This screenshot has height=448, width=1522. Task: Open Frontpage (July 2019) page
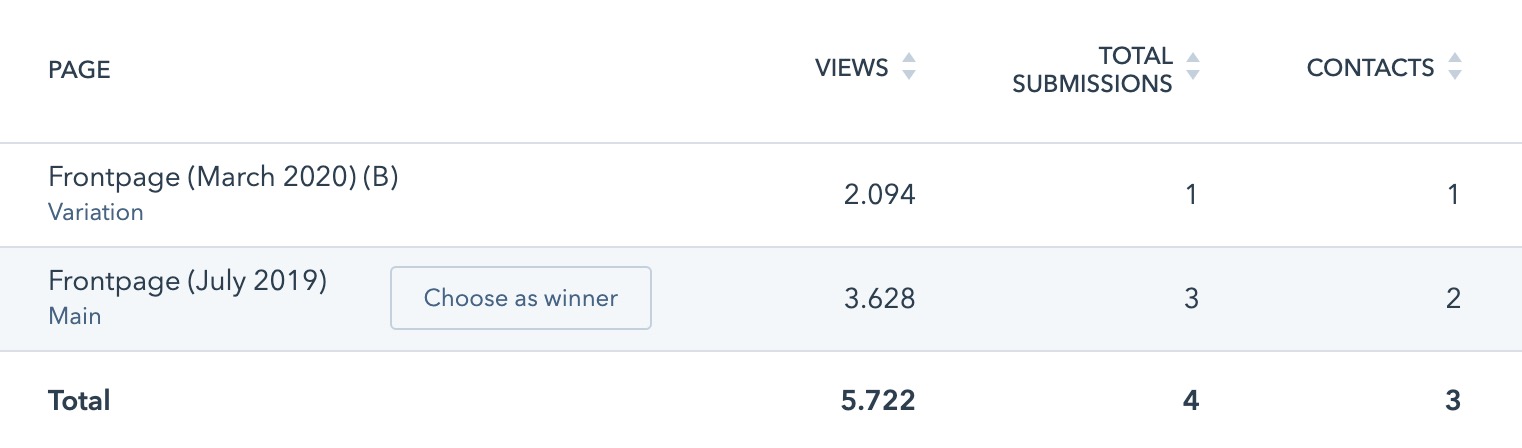click(x=188, y=281)
